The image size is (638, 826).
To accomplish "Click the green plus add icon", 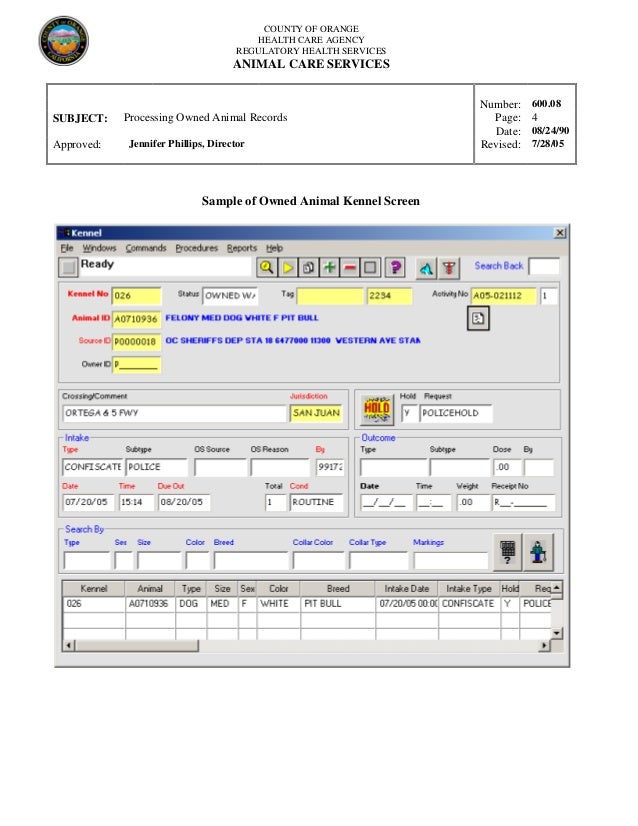I will point(329,268).
